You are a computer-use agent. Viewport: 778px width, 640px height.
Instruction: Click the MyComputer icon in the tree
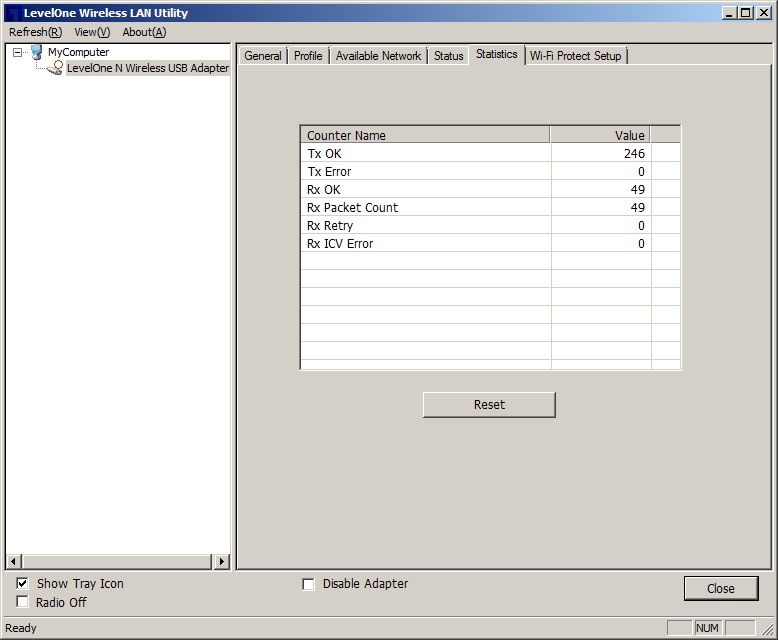(37, 52)
